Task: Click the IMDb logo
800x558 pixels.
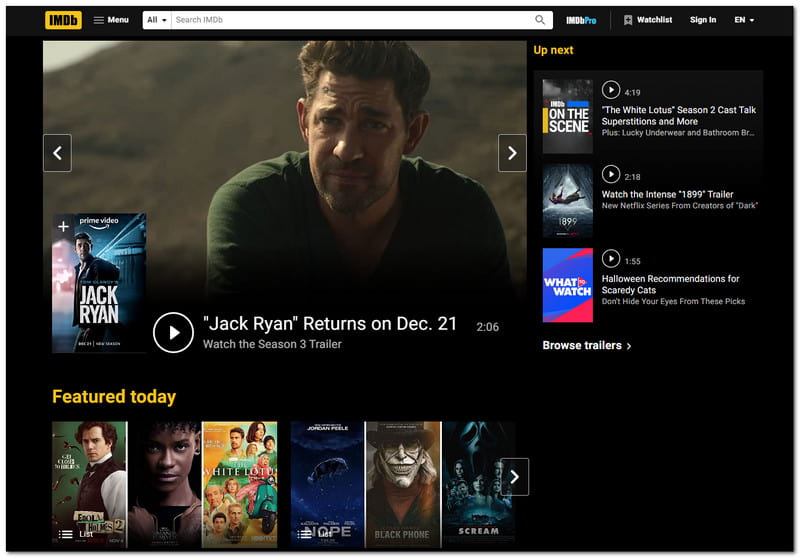Action: (63, 20)
